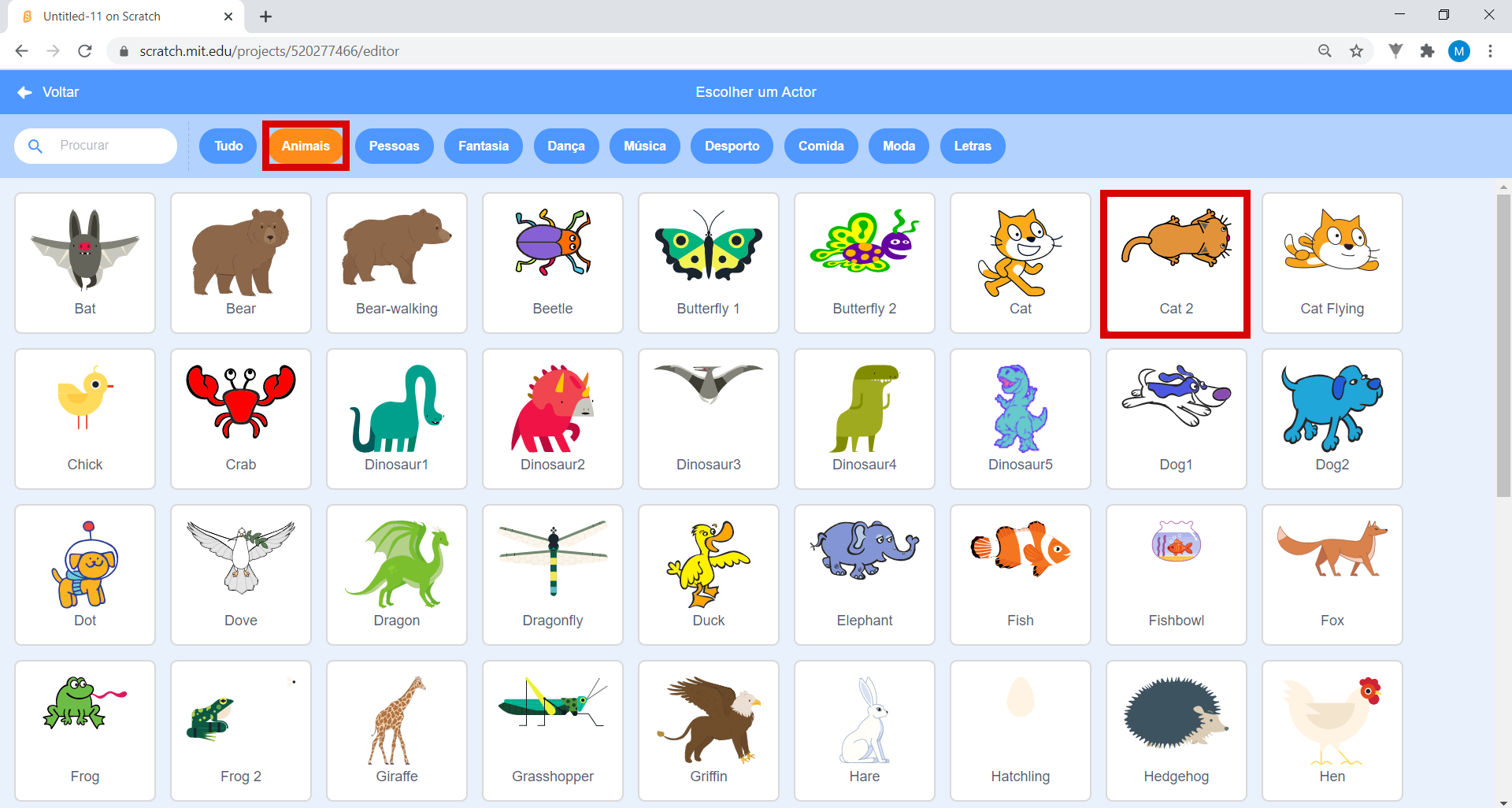The width and height of the screenshot is (1512, 808).
Task: Click the Procurar search field
Action: pos(96,146)
